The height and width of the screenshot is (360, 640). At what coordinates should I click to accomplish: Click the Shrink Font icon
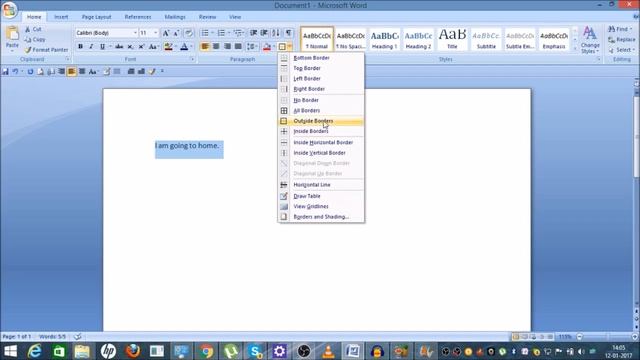coord(176,33)
